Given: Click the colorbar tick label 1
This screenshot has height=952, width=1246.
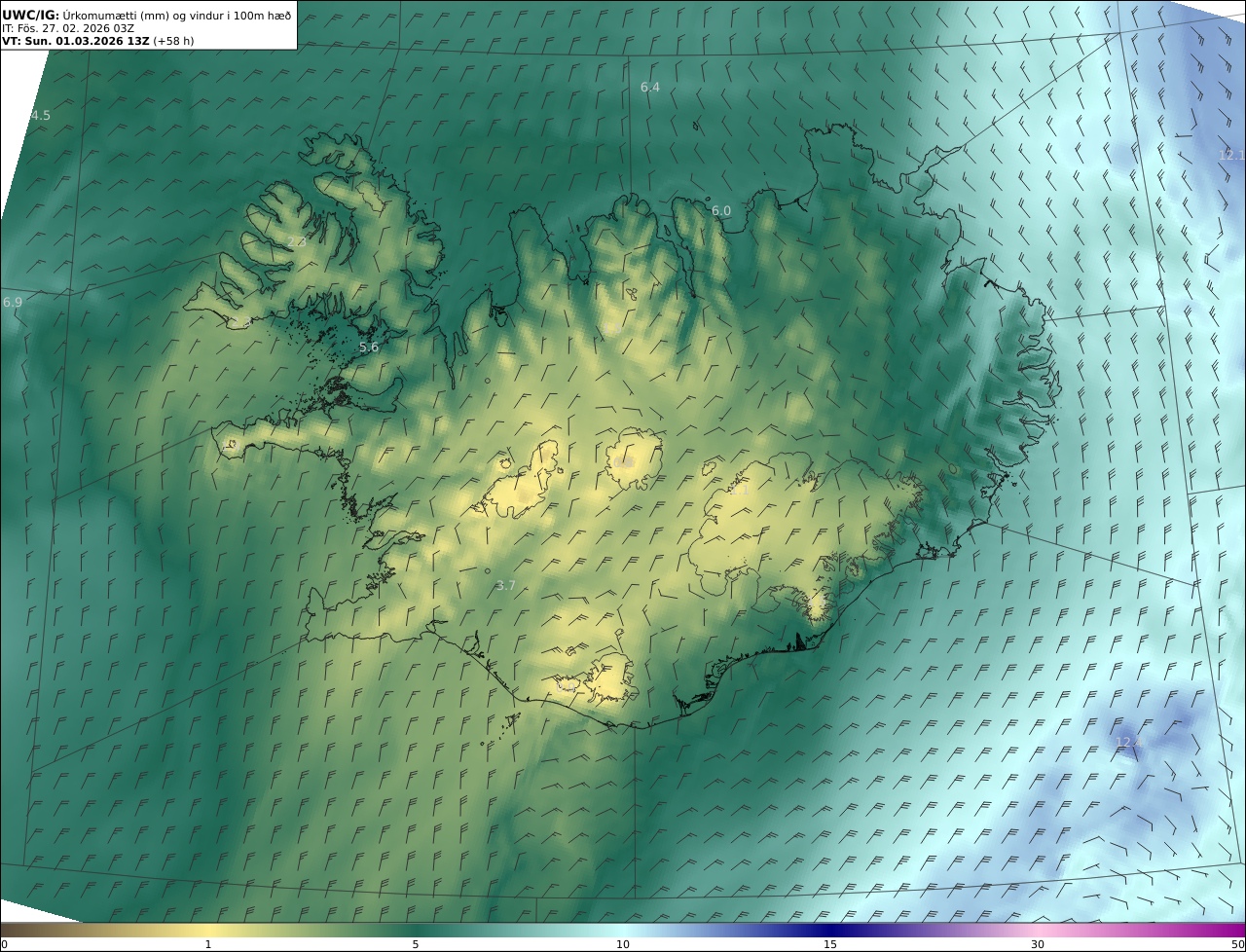Looking at the screenshot, I should click(x=208, y=945).
